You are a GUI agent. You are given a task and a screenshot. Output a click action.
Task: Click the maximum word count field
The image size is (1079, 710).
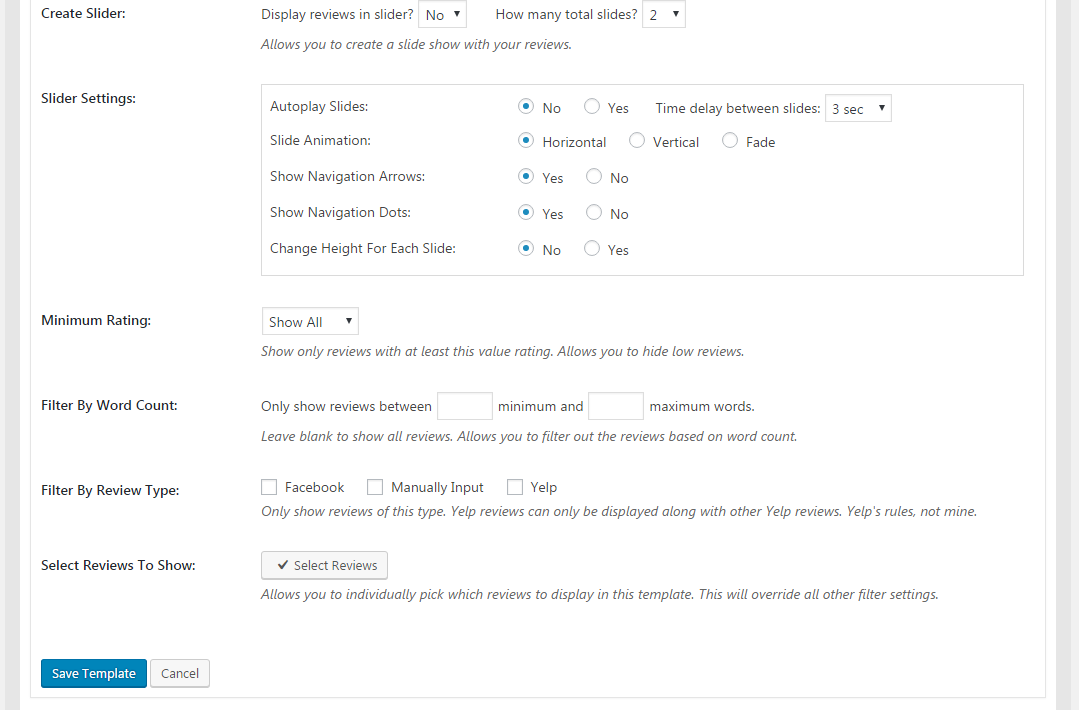[x=616, y=406]
